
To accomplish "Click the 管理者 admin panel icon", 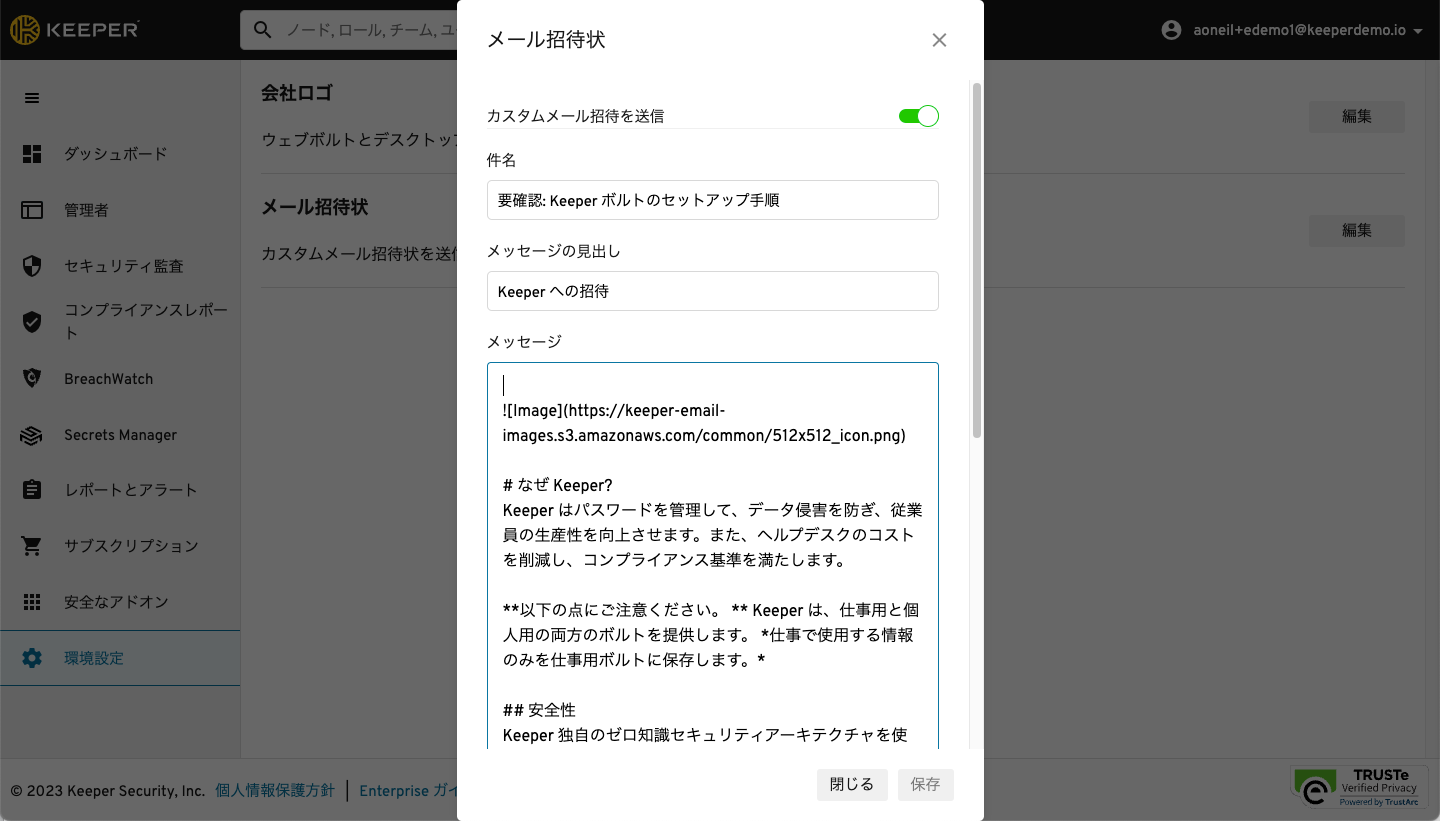I will tap(32, 210).
